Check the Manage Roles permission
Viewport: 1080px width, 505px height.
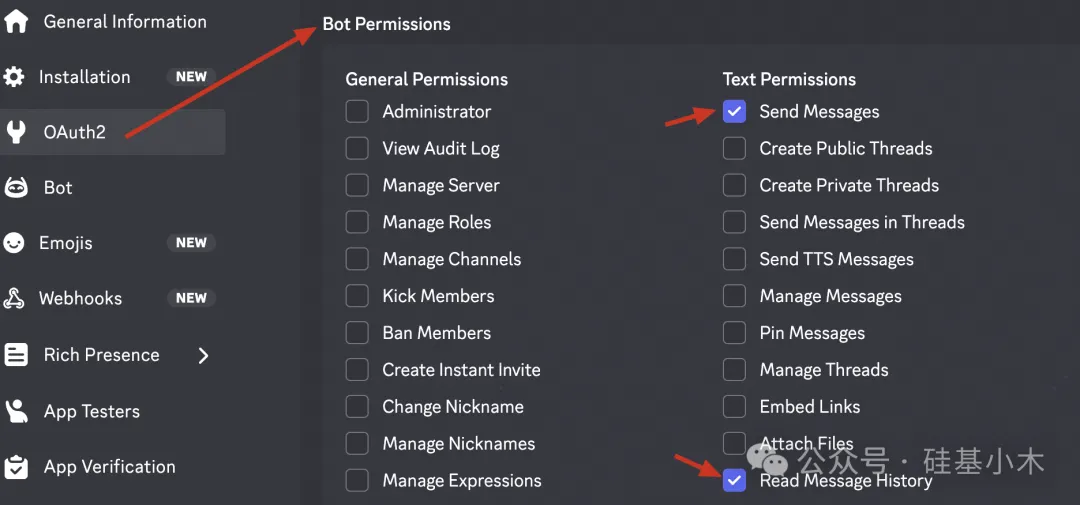click(x=357, y=222)
